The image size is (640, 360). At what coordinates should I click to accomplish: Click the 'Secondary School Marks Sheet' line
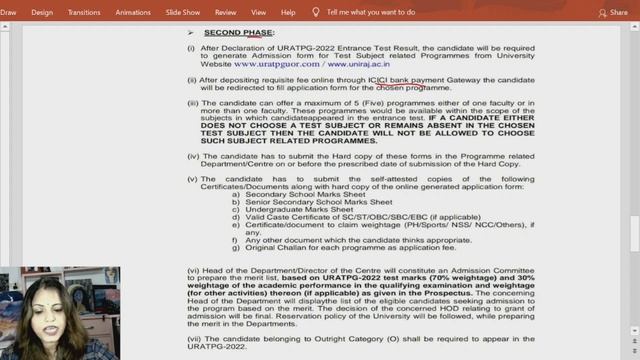[305, 195]
